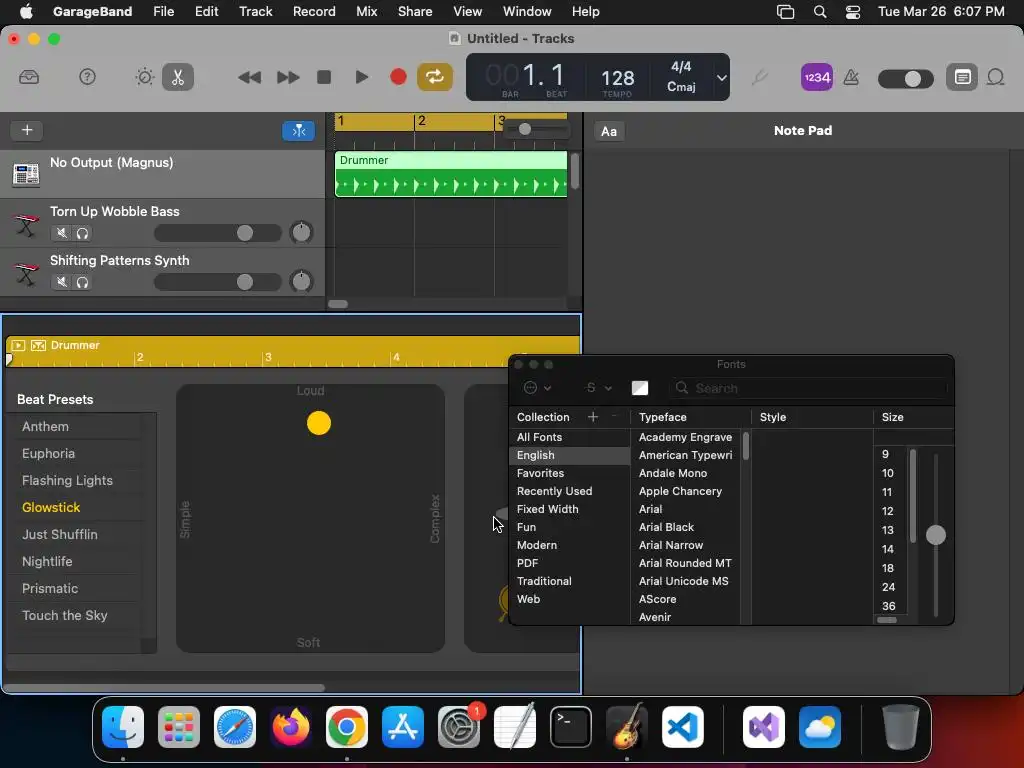Open the Fonts panel action menu
Viewport: 1024px width, 768px height.
pos(537,388)
